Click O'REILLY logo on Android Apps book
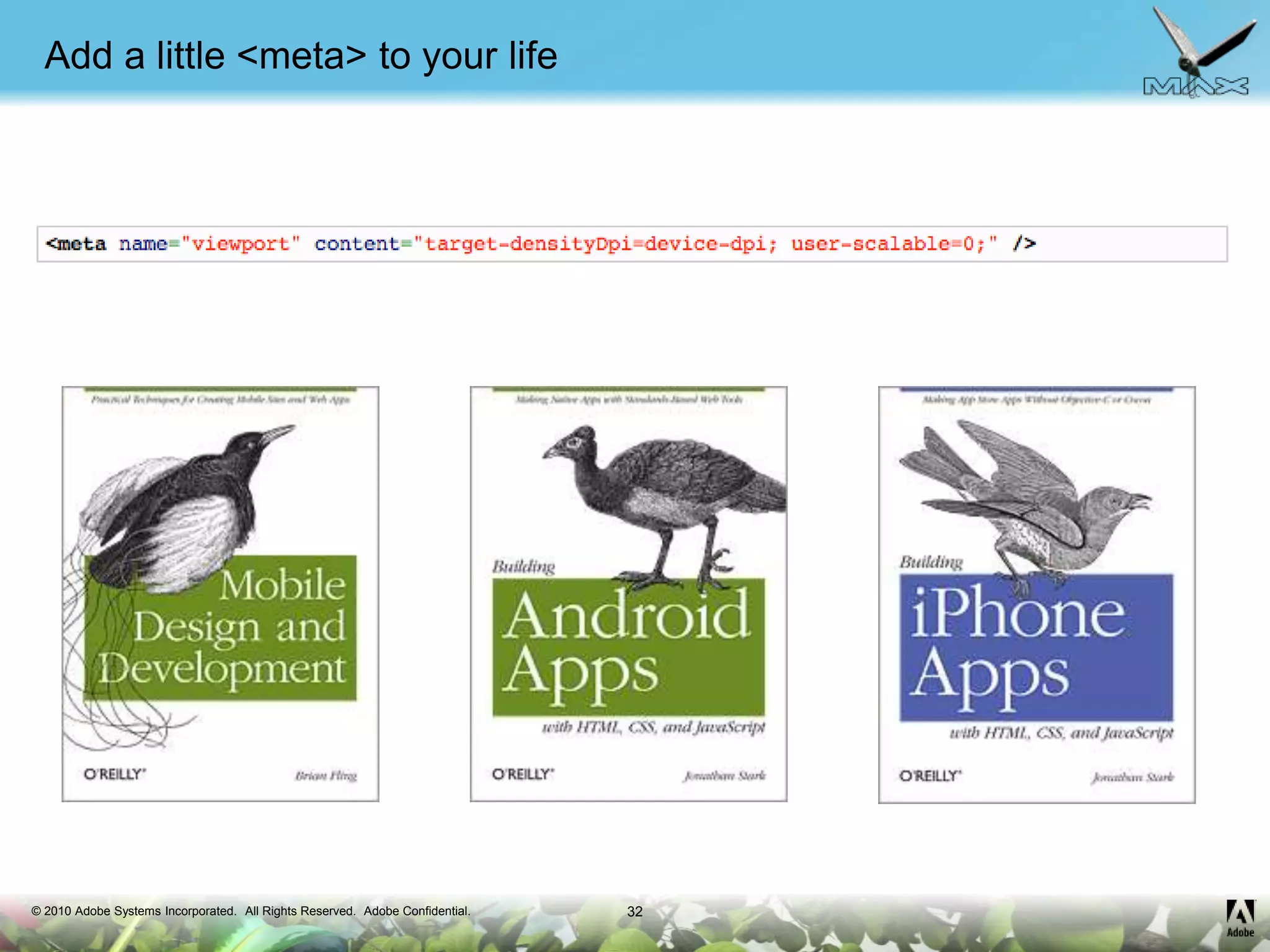The height and width of the screenshot is (952, 1270). click(523, 774)
